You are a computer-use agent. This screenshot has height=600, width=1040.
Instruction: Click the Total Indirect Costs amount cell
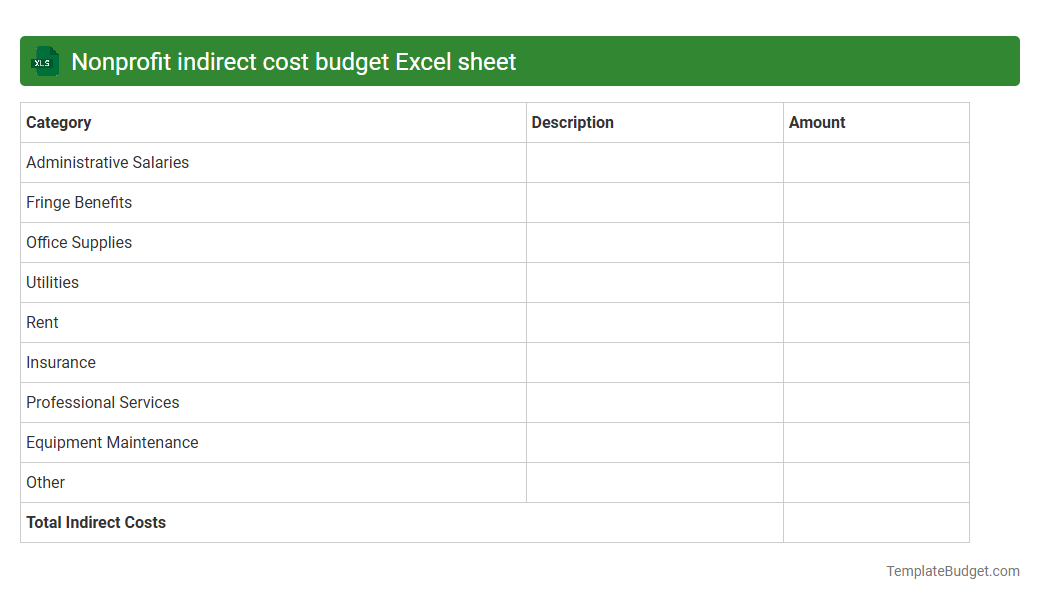876,522
